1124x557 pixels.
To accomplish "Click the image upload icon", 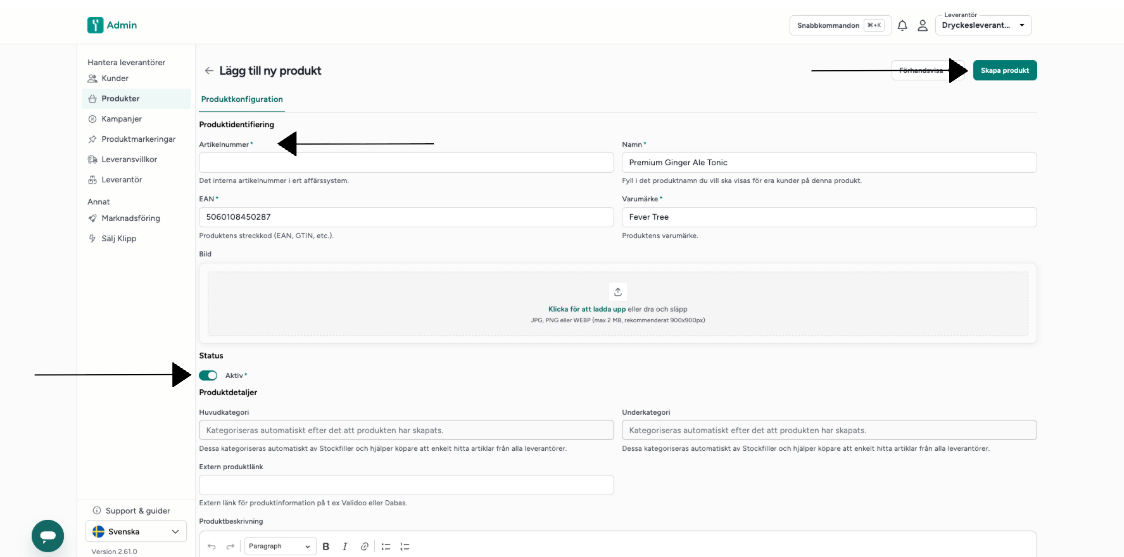I will coord(618,292).
